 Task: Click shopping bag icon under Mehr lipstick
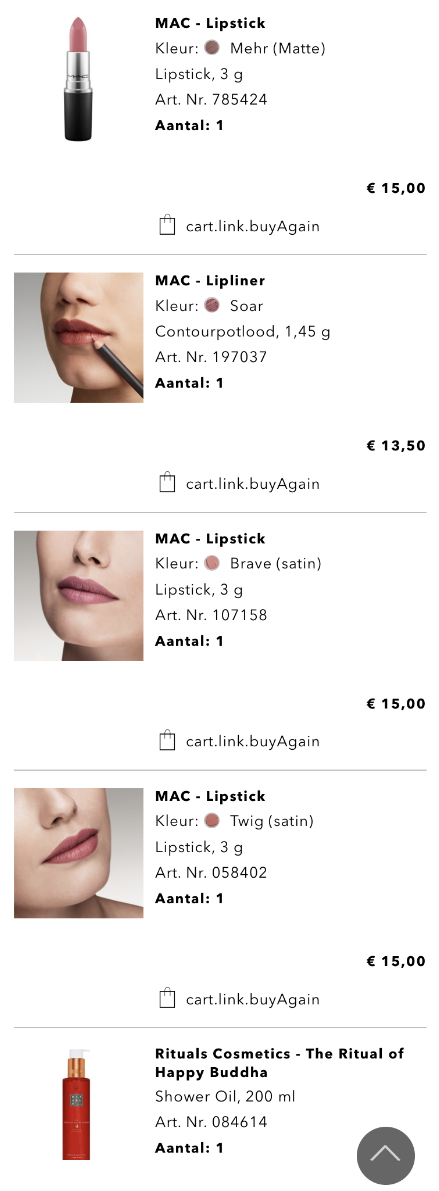pyautogui.click(x=167, y=225)
